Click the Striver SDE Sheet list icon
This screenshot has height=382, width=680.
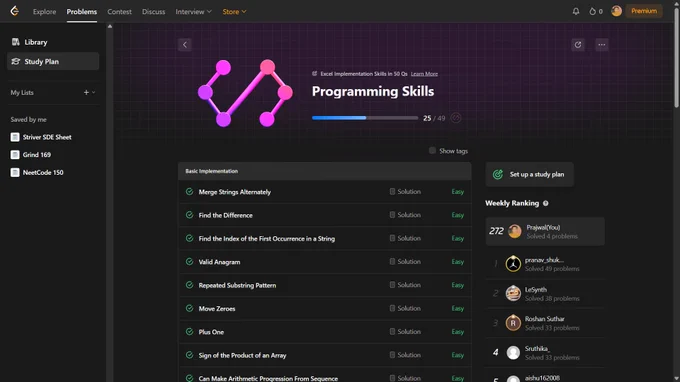tap(15, 137)
